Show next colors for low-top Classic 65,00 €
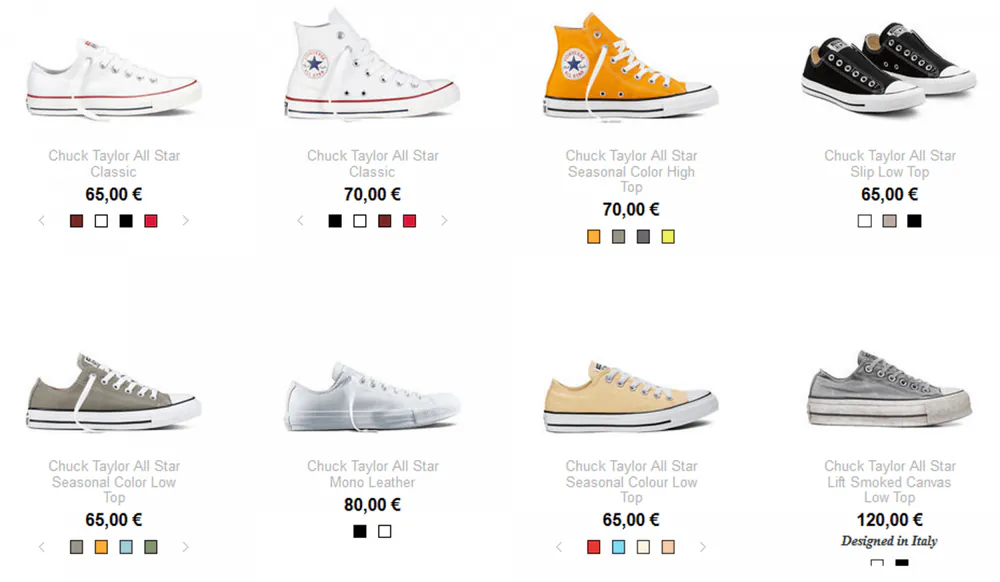The height and width of the screenshot is (582, 1000). (186, 221)
